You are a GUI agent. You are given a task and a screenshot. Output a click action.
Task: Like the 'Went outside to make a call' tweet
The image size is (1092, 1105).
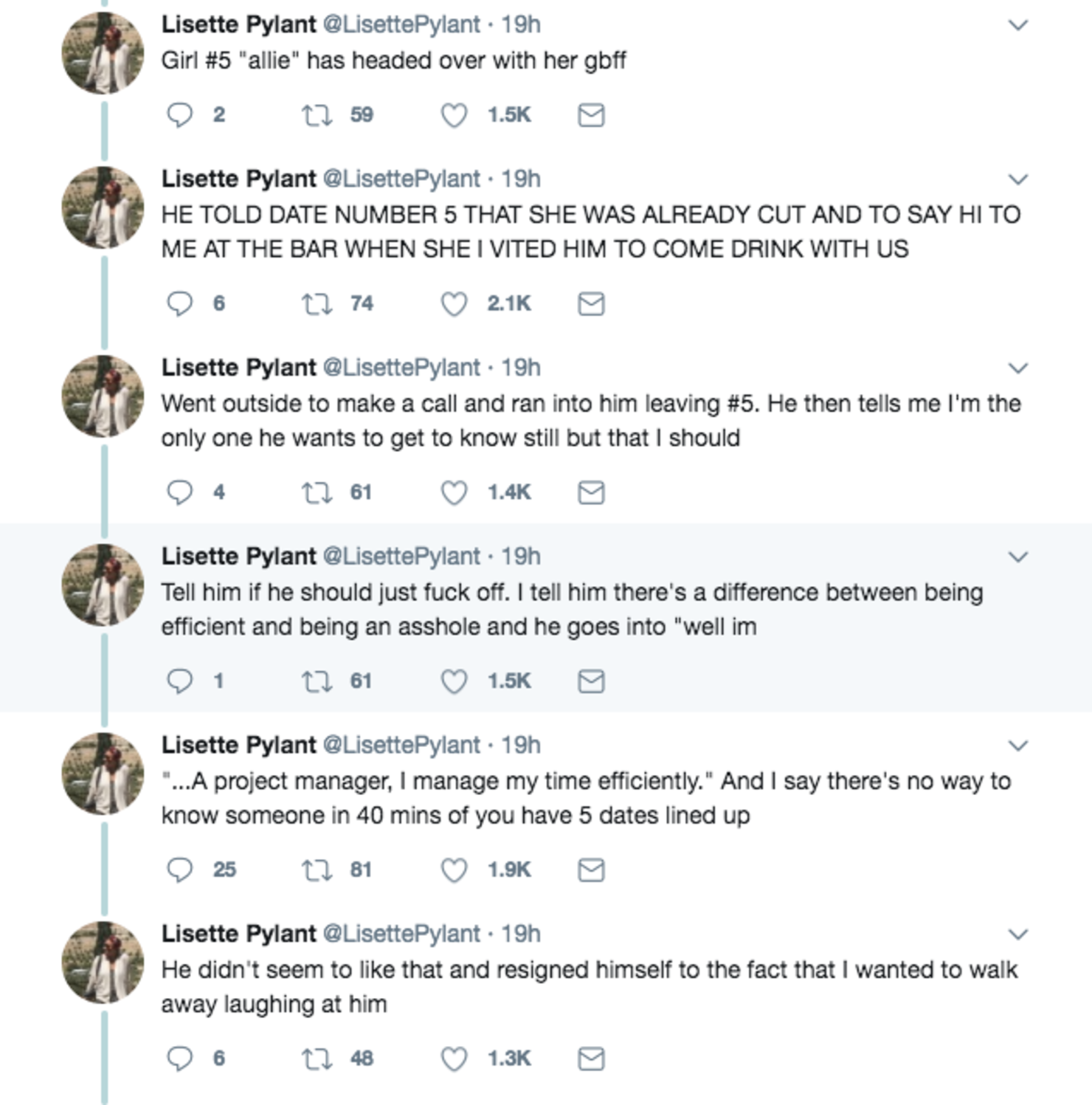click(454, 492)
